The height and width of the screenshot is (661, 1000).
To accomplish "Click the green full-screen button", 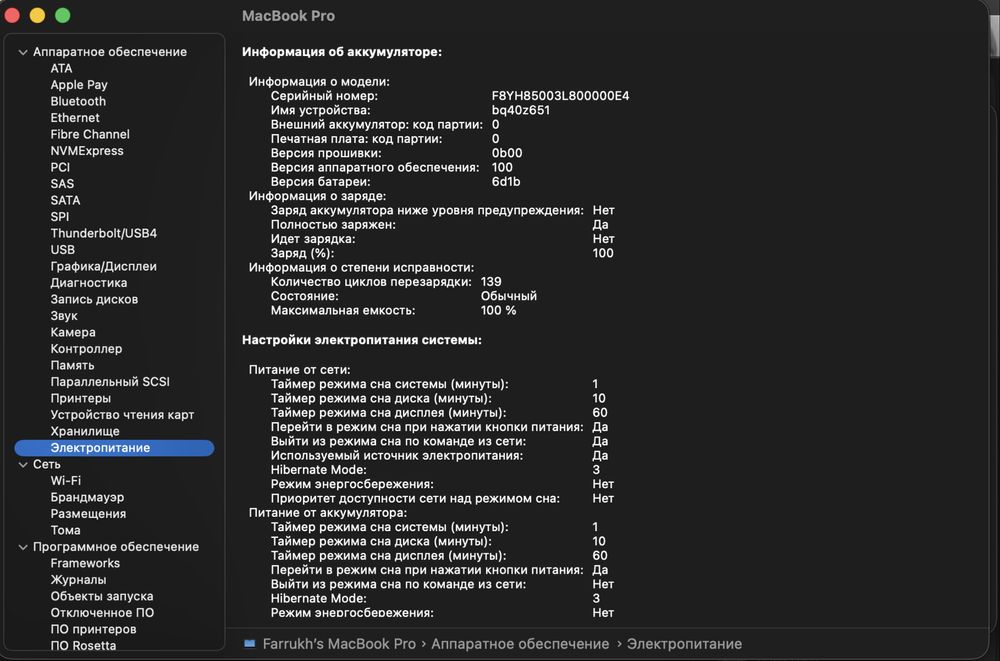I will tap(62, 15).
